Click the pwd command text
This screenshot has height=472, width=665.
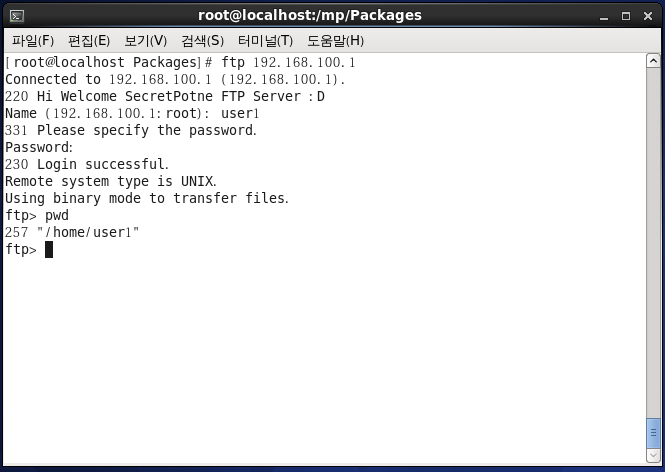pyautogui.click(x=57, y=215)
